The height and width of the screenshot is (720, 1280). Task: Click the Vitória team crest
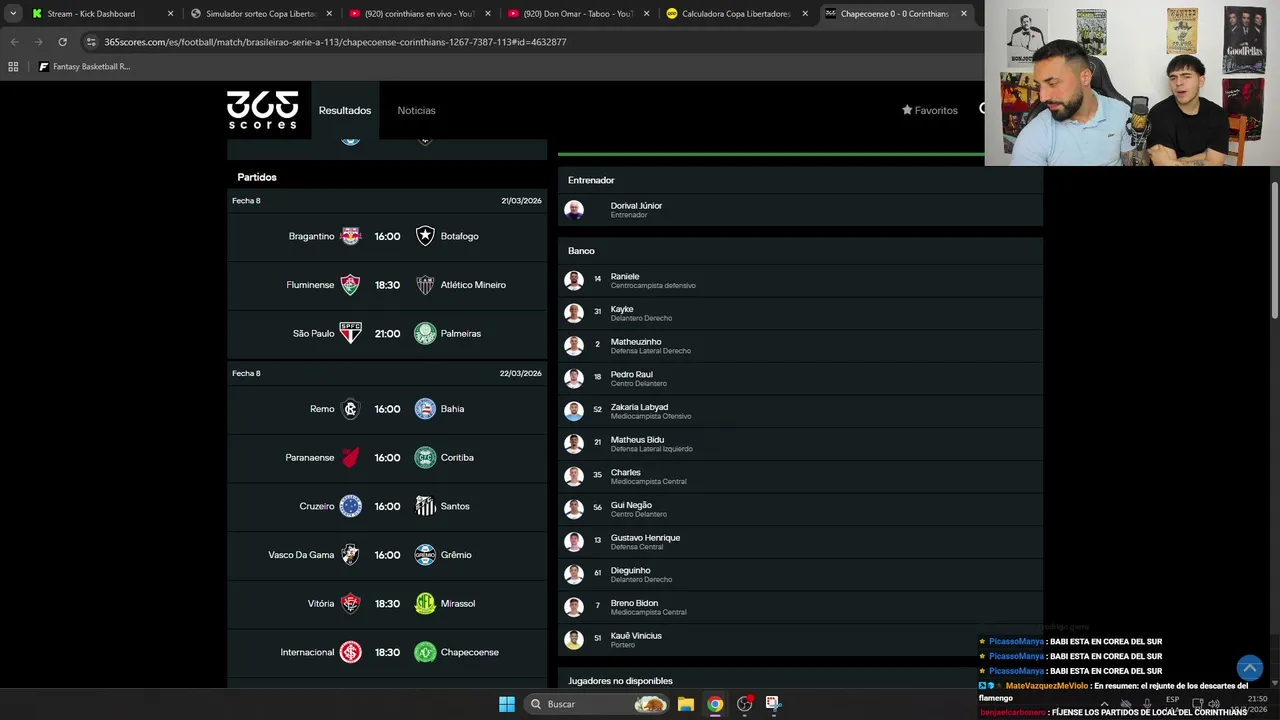click(350, 603)
